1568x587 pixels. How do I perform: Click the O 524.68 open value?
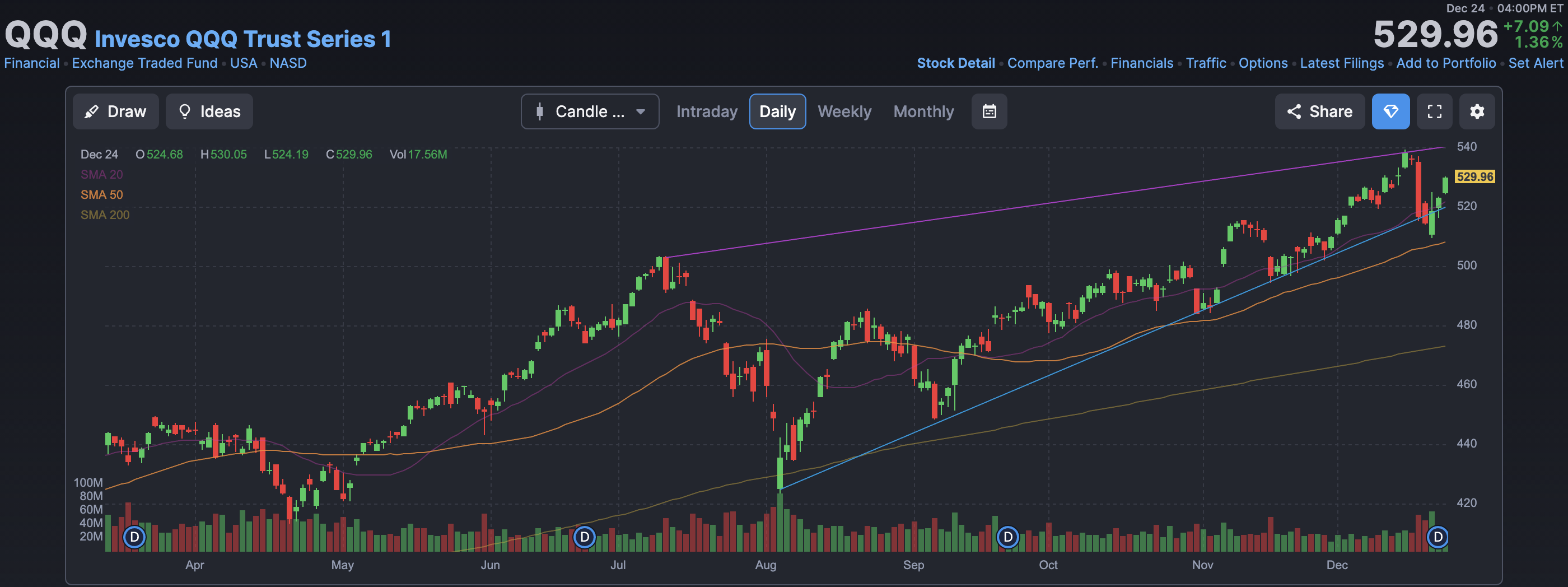tap(159, 155)
